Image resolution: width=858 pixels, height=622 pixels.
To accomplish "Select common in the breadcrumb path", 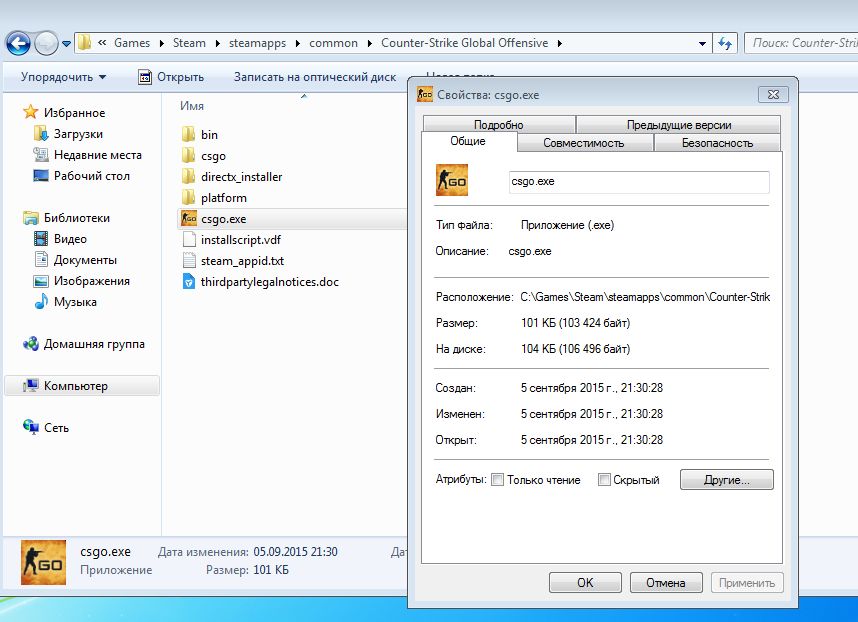I will pos(333,43).
